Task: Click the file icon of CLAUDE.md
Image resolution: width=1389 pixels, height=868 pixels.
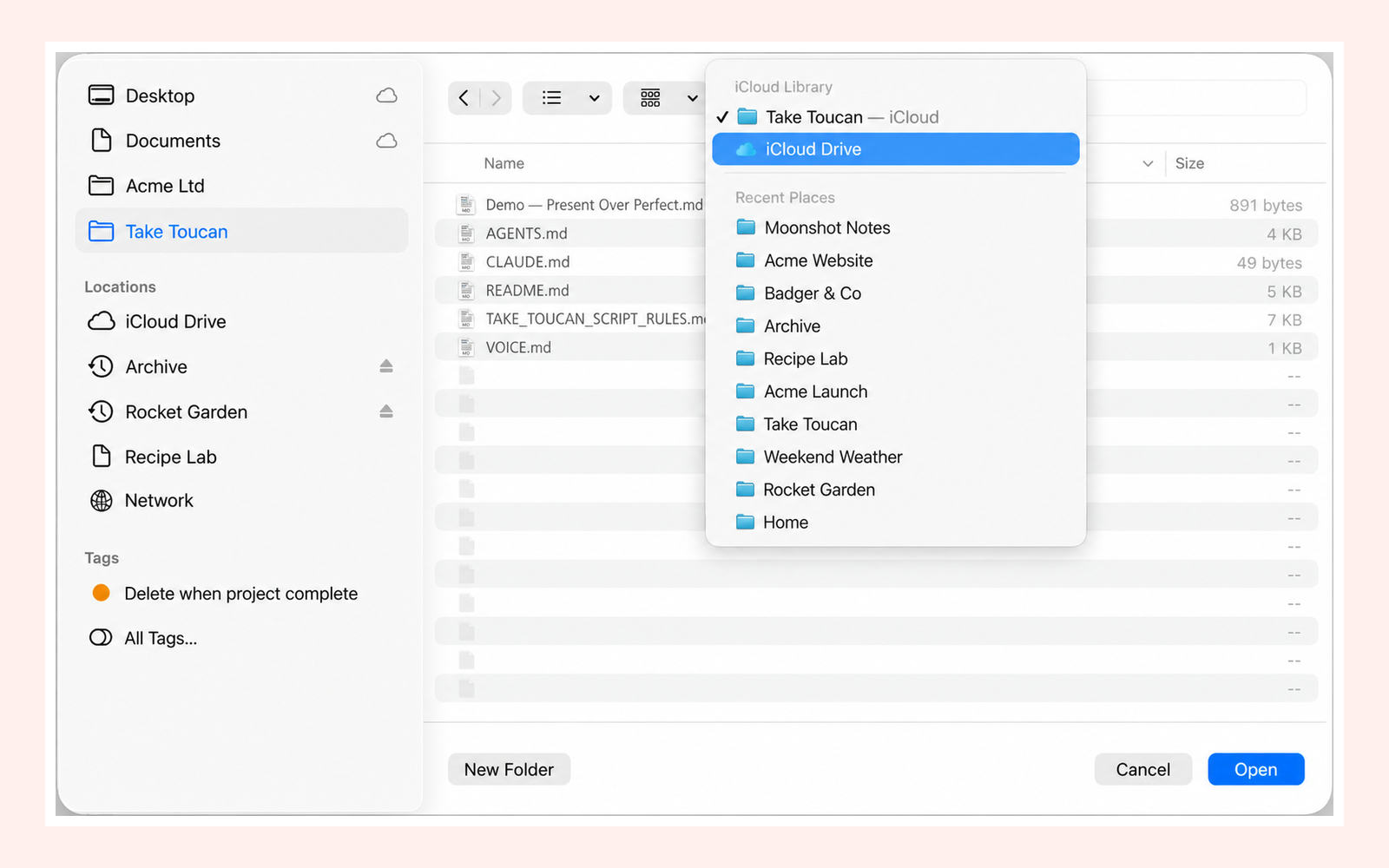Action: point(467,262)
